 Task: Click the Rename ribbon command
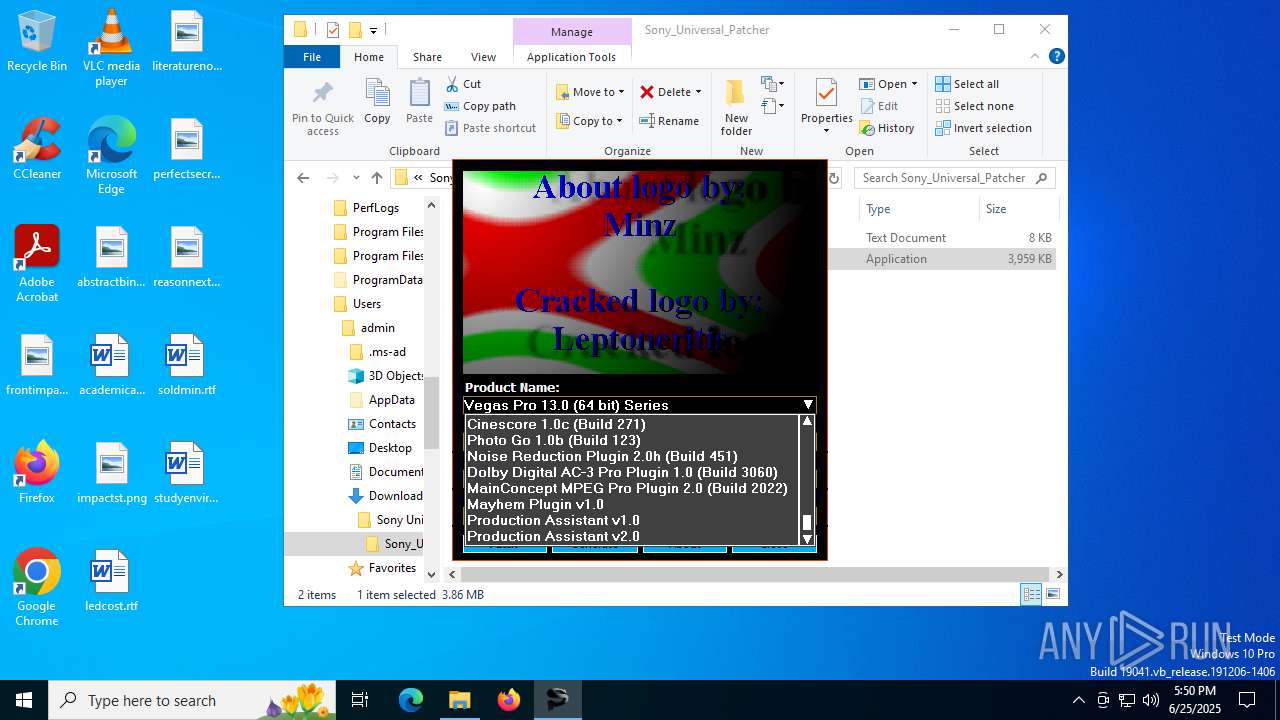(x=669, y=121)
